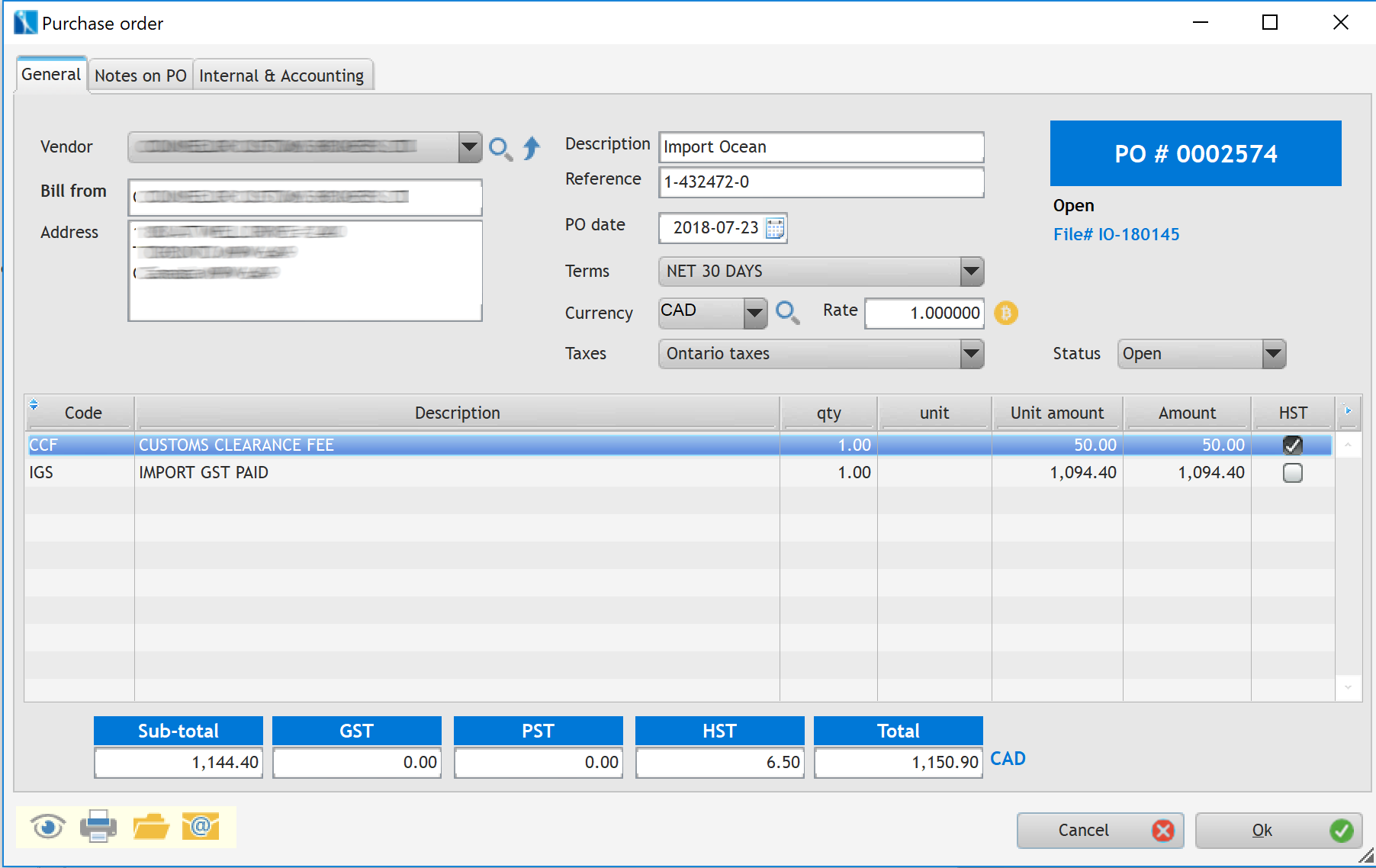Open the PO date calendar picker
Image resolution: width=1376 pixels, height=868 pixels.
click(775, 228)
